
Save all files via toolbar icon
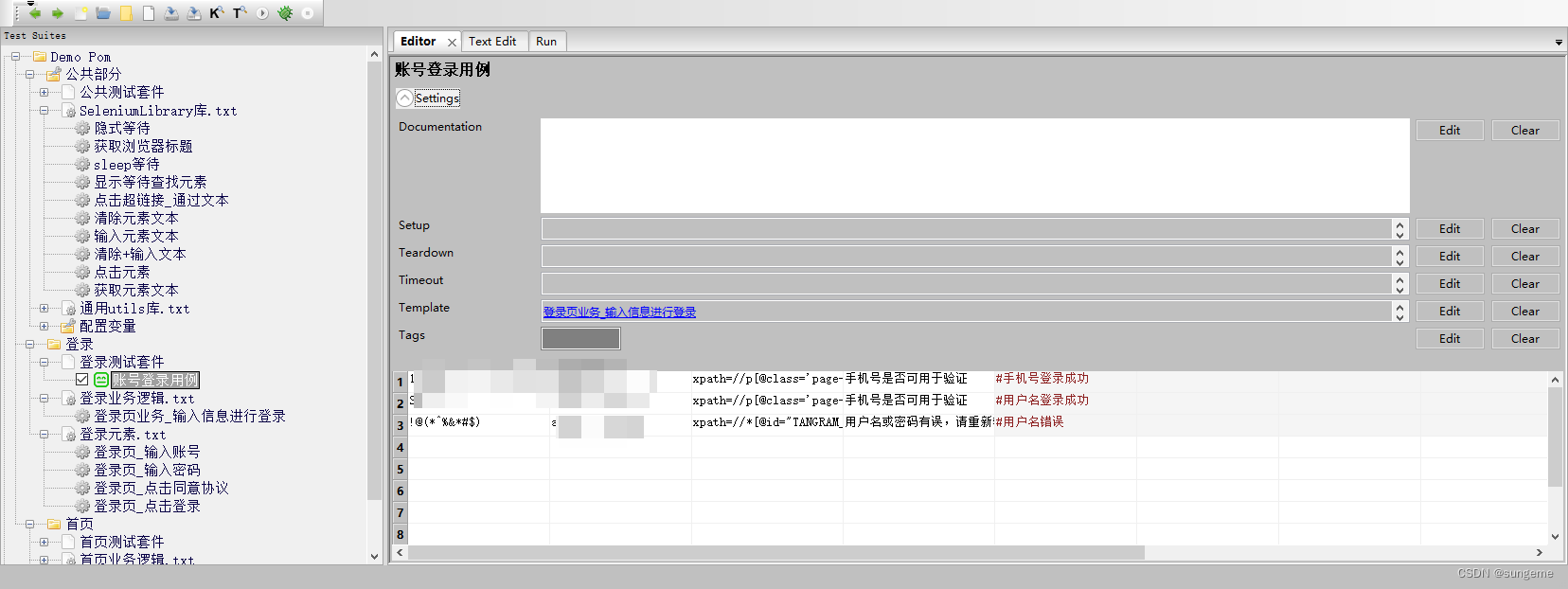point(194,13)
